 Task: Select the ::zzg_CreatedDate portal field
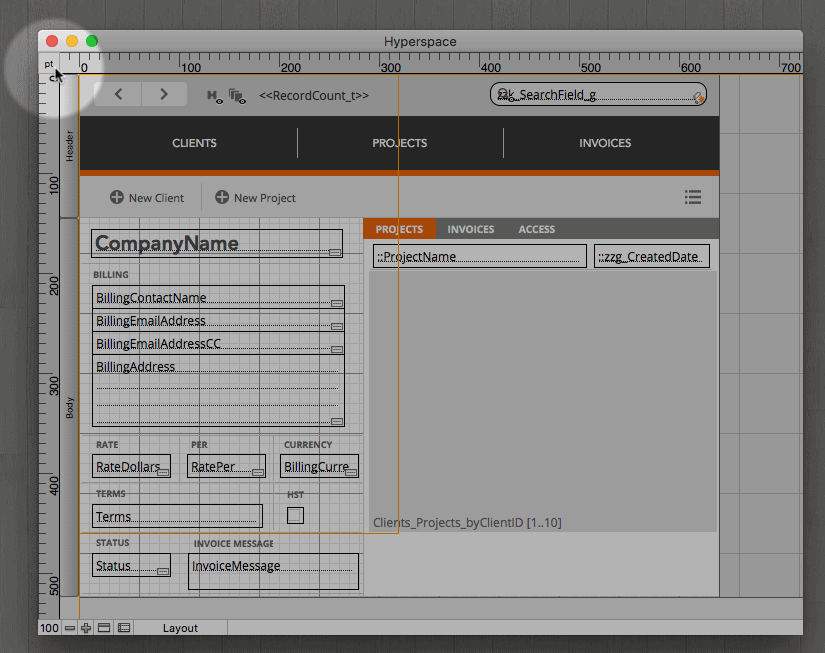pyautogui.click(x=652, y=256)
